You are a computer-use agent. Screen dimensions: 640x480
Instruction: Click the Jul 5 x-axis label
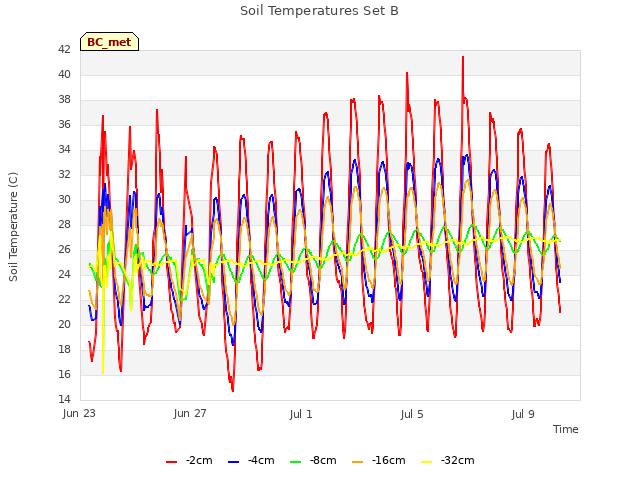pos(412,414)
